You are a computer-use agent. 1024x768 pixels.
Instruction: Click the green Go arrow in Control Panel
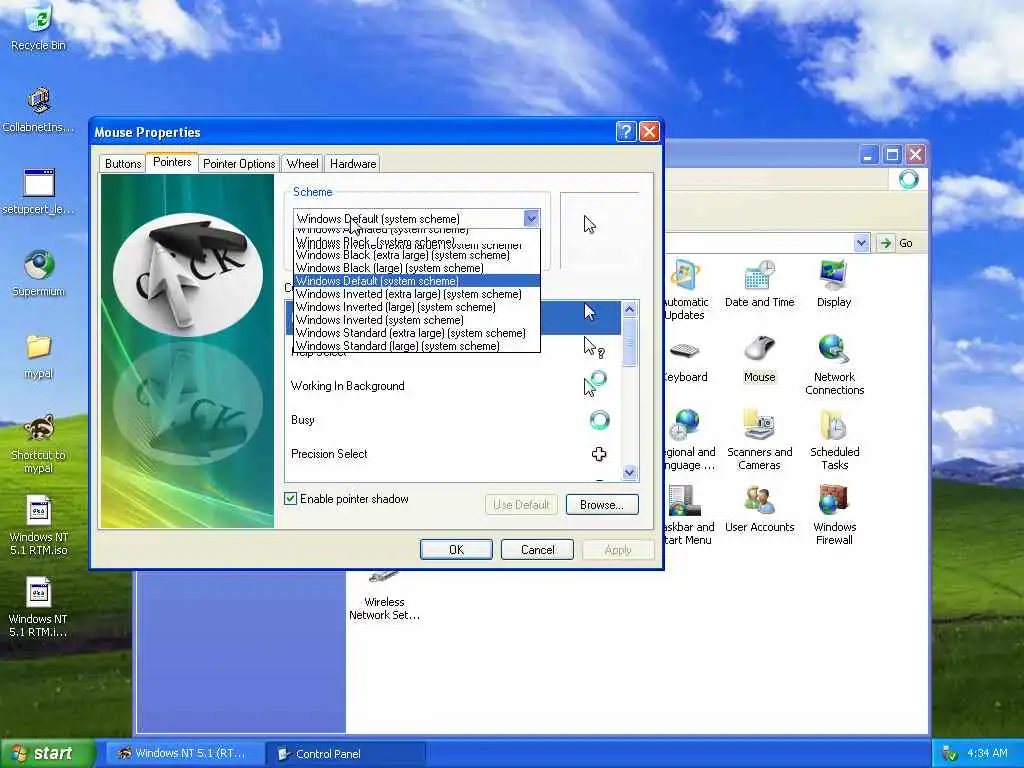point(886,243)
